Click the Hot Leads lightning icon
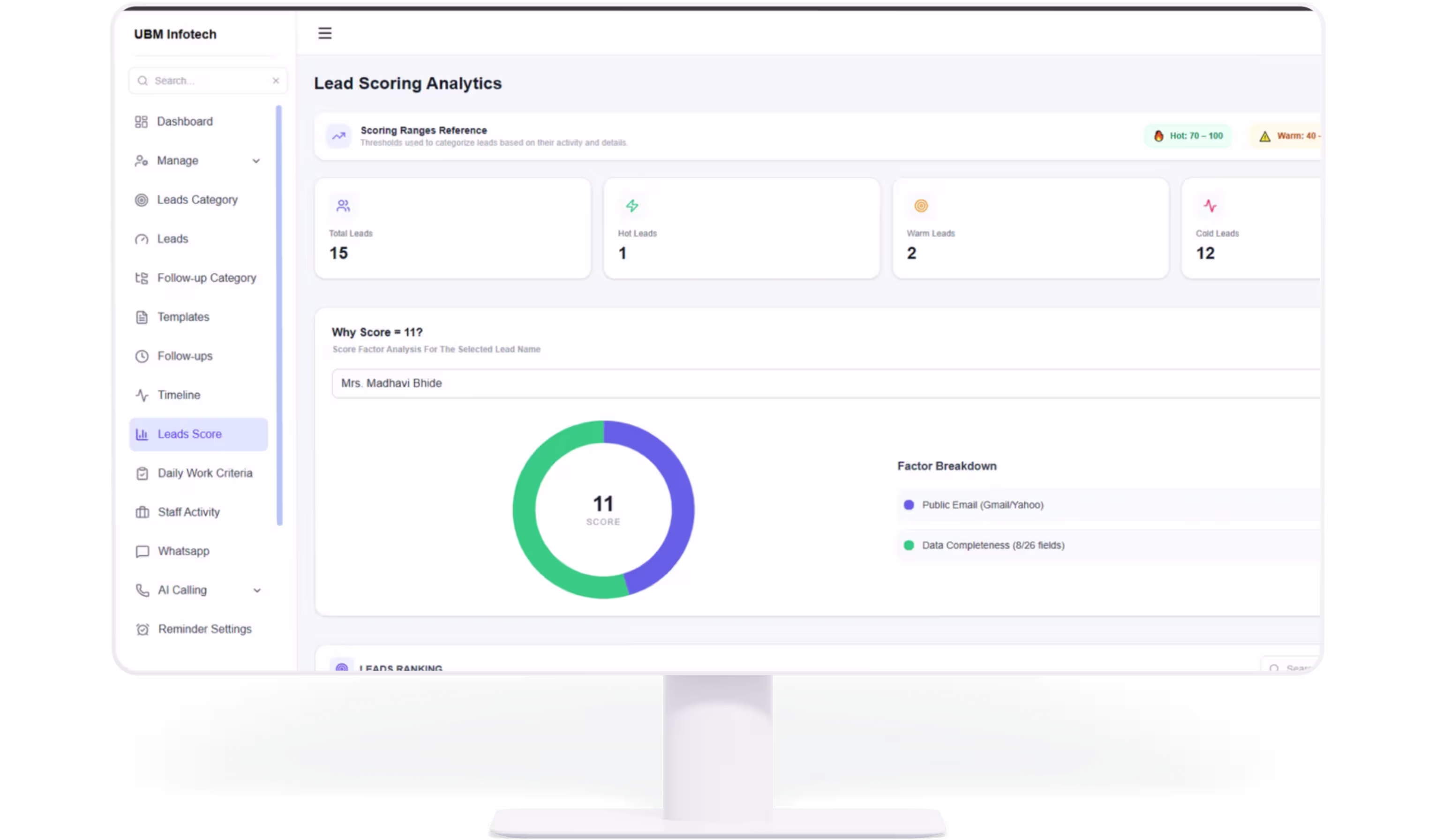 pyautogui.click(x=632, y=206)
